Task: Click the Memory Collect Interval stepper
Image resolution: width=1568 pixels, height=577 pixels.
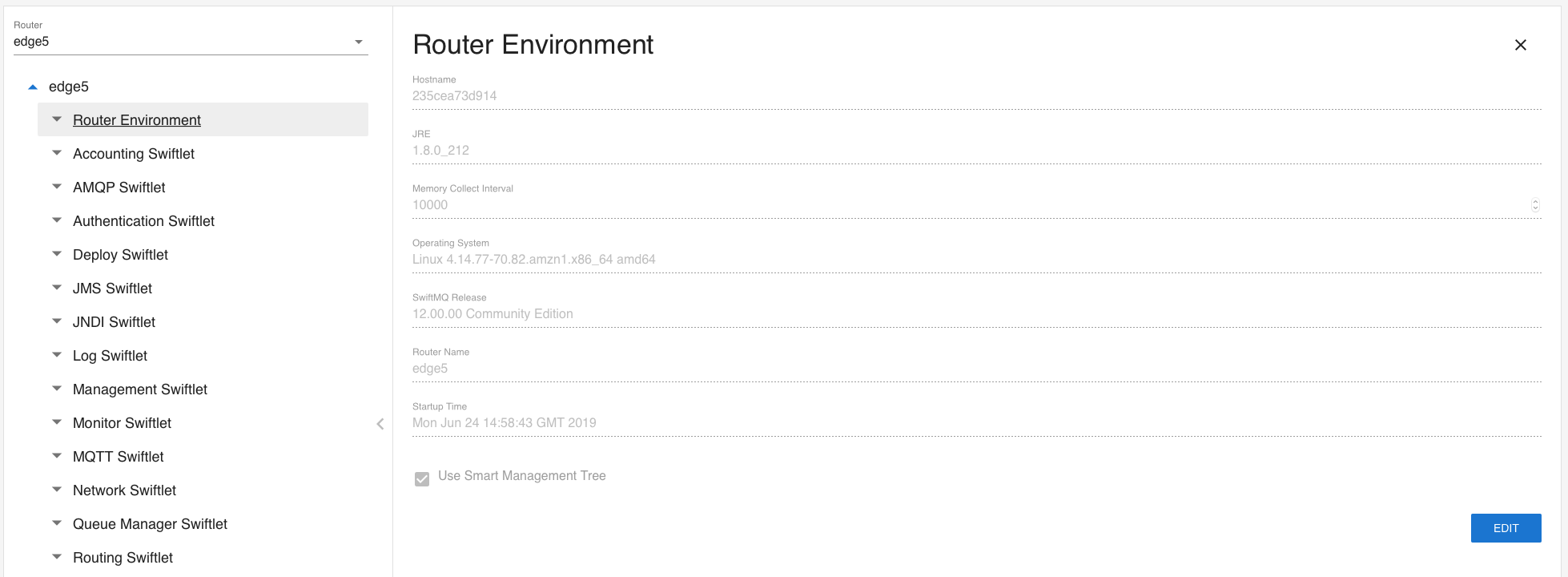Action: pos(1535,204)
